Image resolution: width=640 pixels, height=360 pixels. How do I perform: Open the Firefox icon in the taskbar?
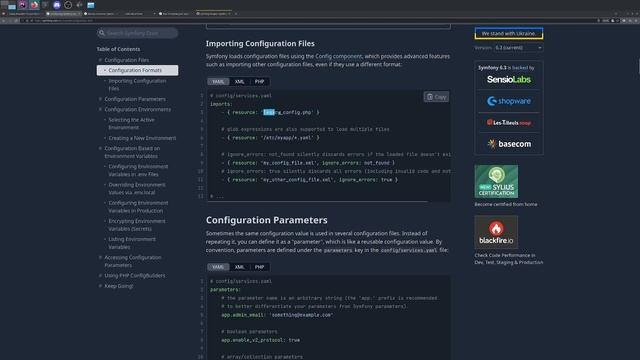pos(34,5)
